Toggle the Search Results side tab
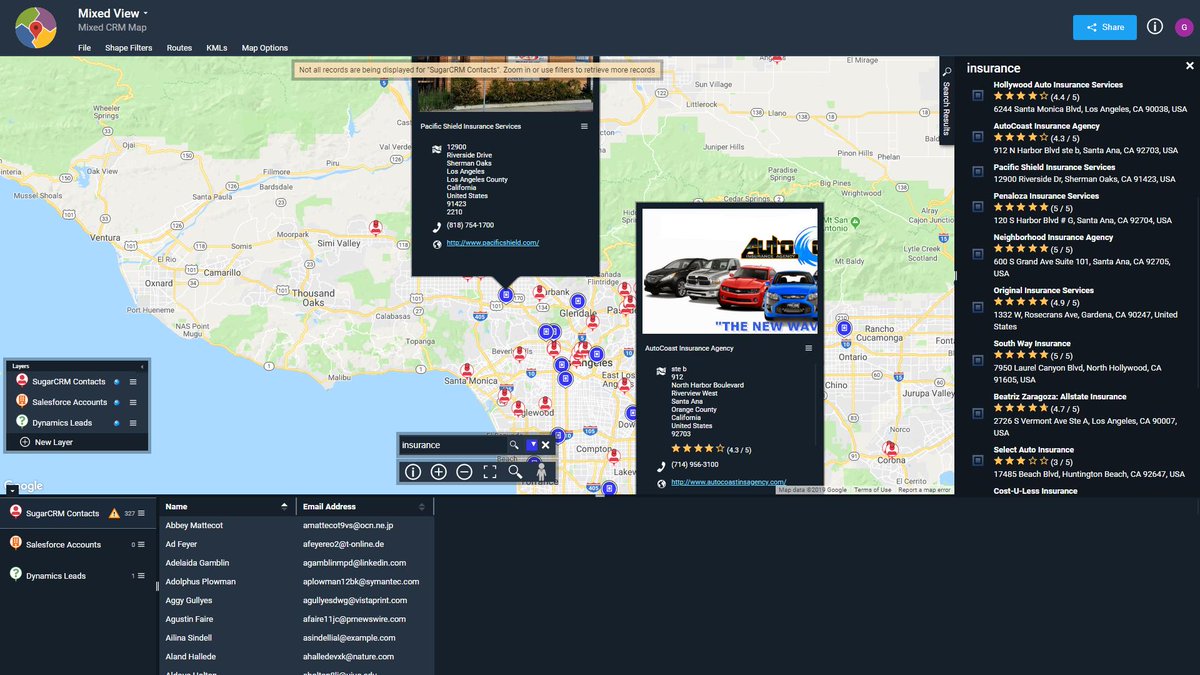The width and height of the screenshot is (1200, 675). pyautogui.click(x=946, y=101)
